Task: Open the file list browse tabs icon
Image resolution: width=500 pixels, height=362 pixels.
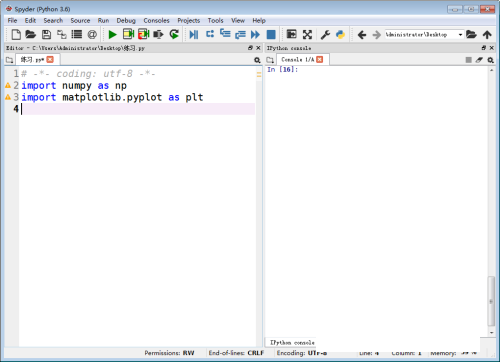Action: pyautogui.click(x=77, y=34)
